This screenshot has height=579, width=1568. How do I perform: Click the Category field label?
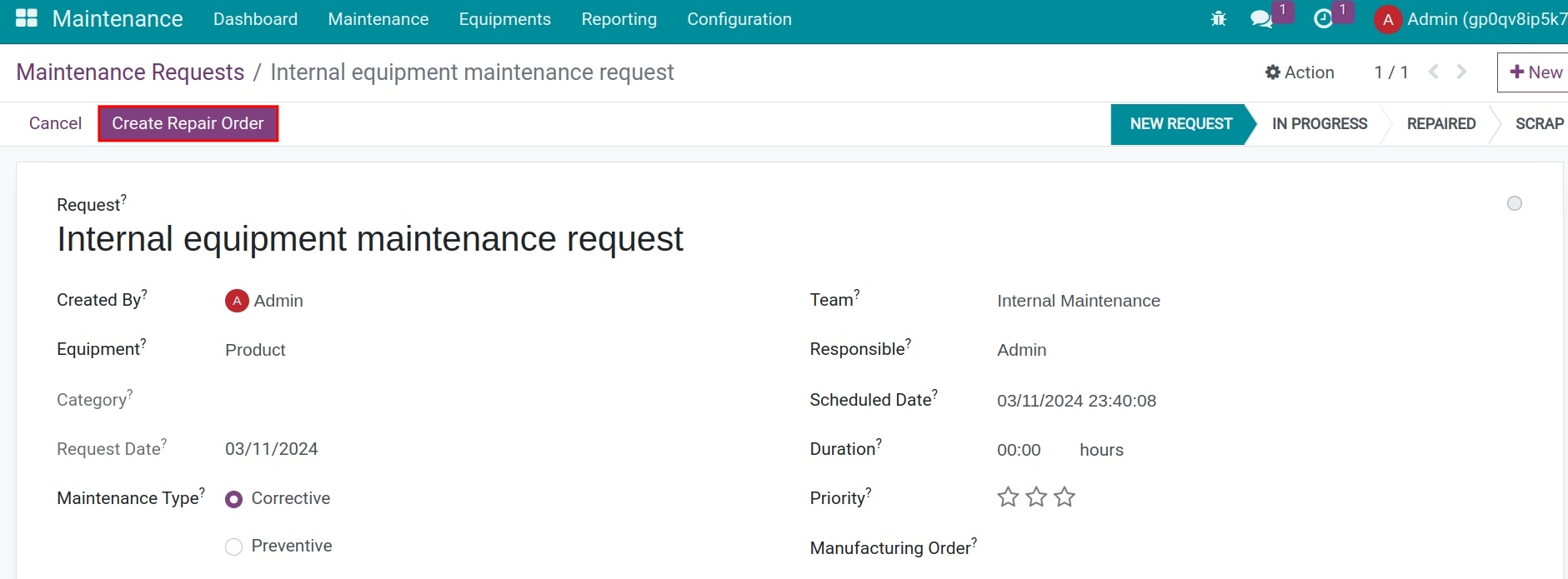pyautogui.click(x=95, y=399)
